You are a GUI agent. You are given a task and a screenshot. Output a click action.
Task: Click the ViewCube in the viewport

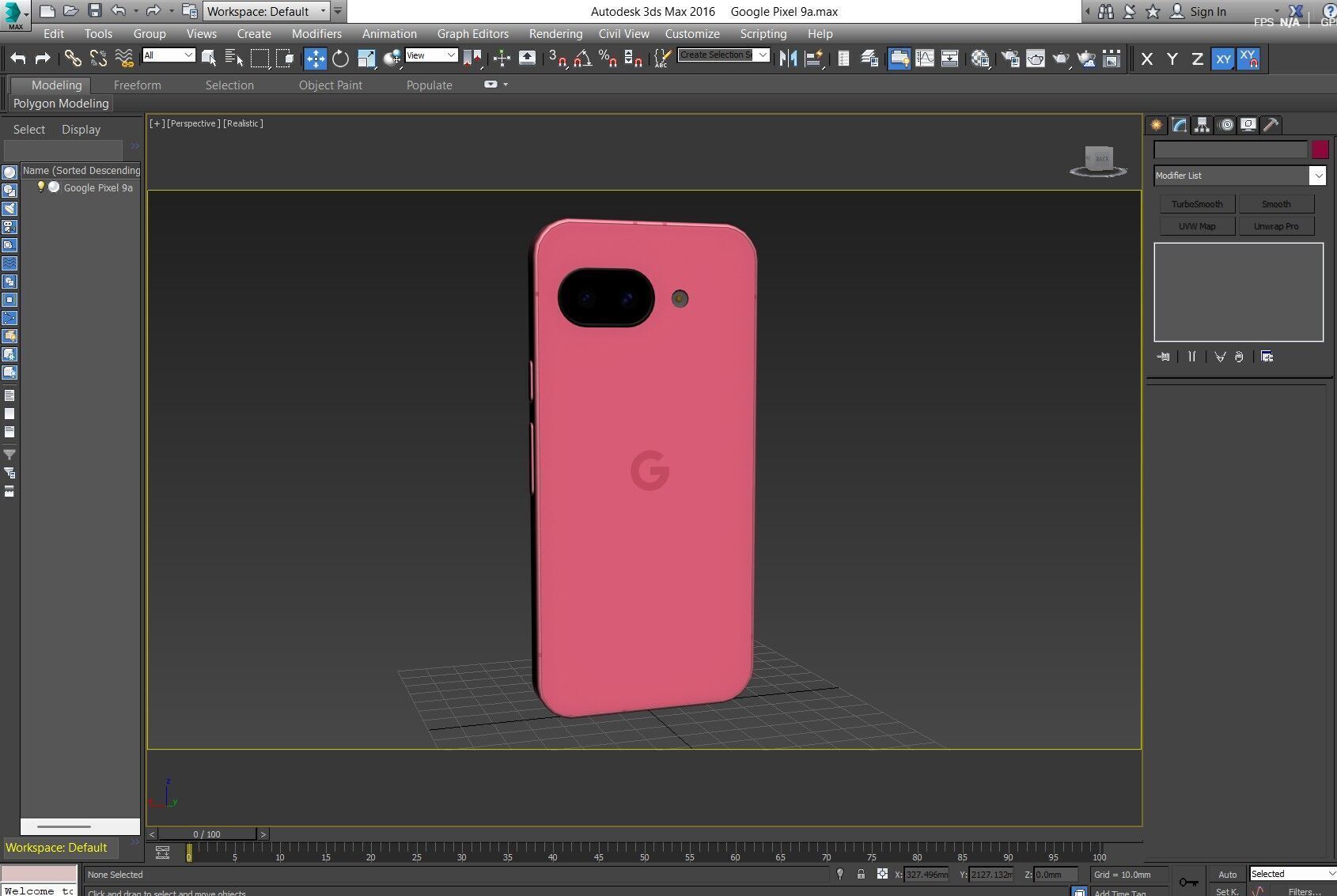click(x=1098, y=161)
